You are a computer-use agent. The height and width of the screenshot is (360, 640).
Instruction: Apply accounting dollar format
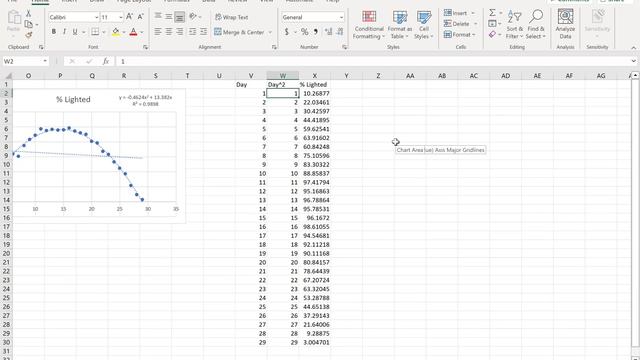pos(287,32)
